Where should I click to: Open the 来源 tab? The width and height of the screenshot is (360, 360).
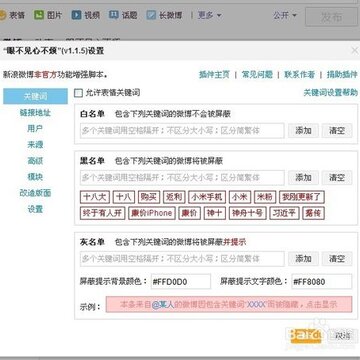point(35,145)
